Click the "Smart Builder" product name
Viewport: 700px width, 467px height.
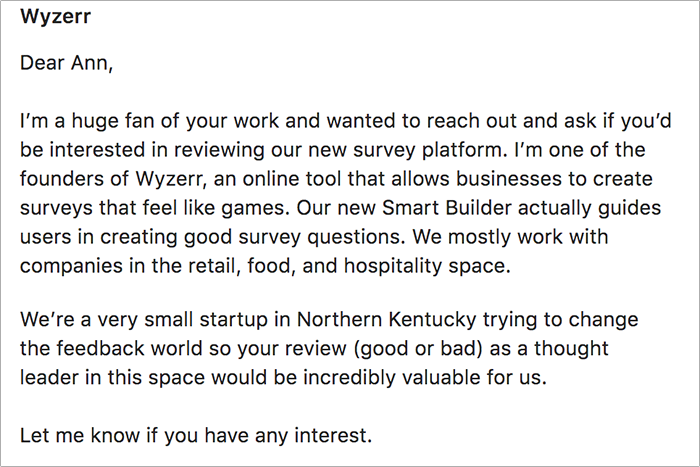446,208
